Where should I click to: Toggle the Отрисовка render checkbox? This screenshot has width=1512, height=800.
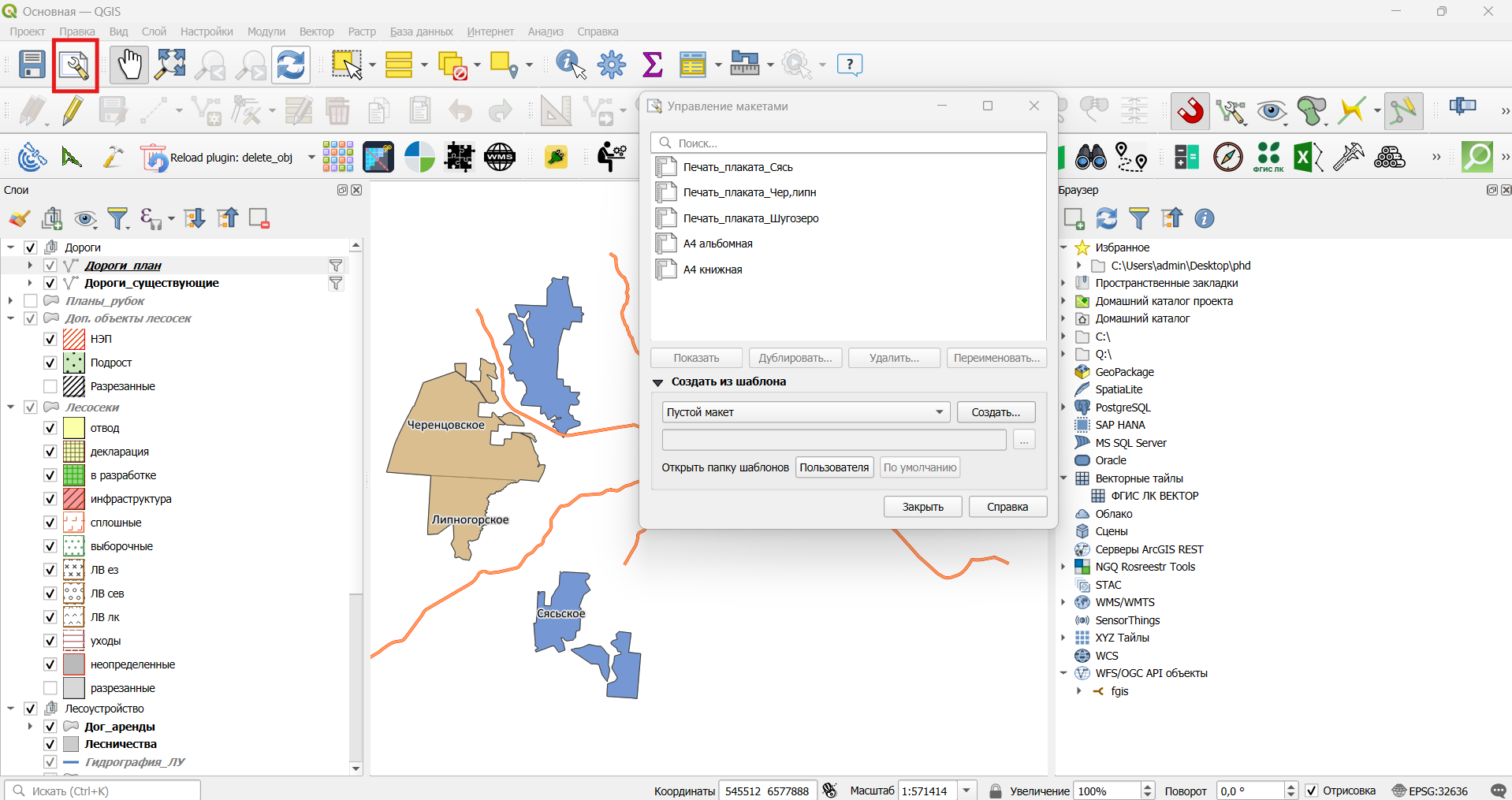pyautogui.click(x=1312, y=791)
